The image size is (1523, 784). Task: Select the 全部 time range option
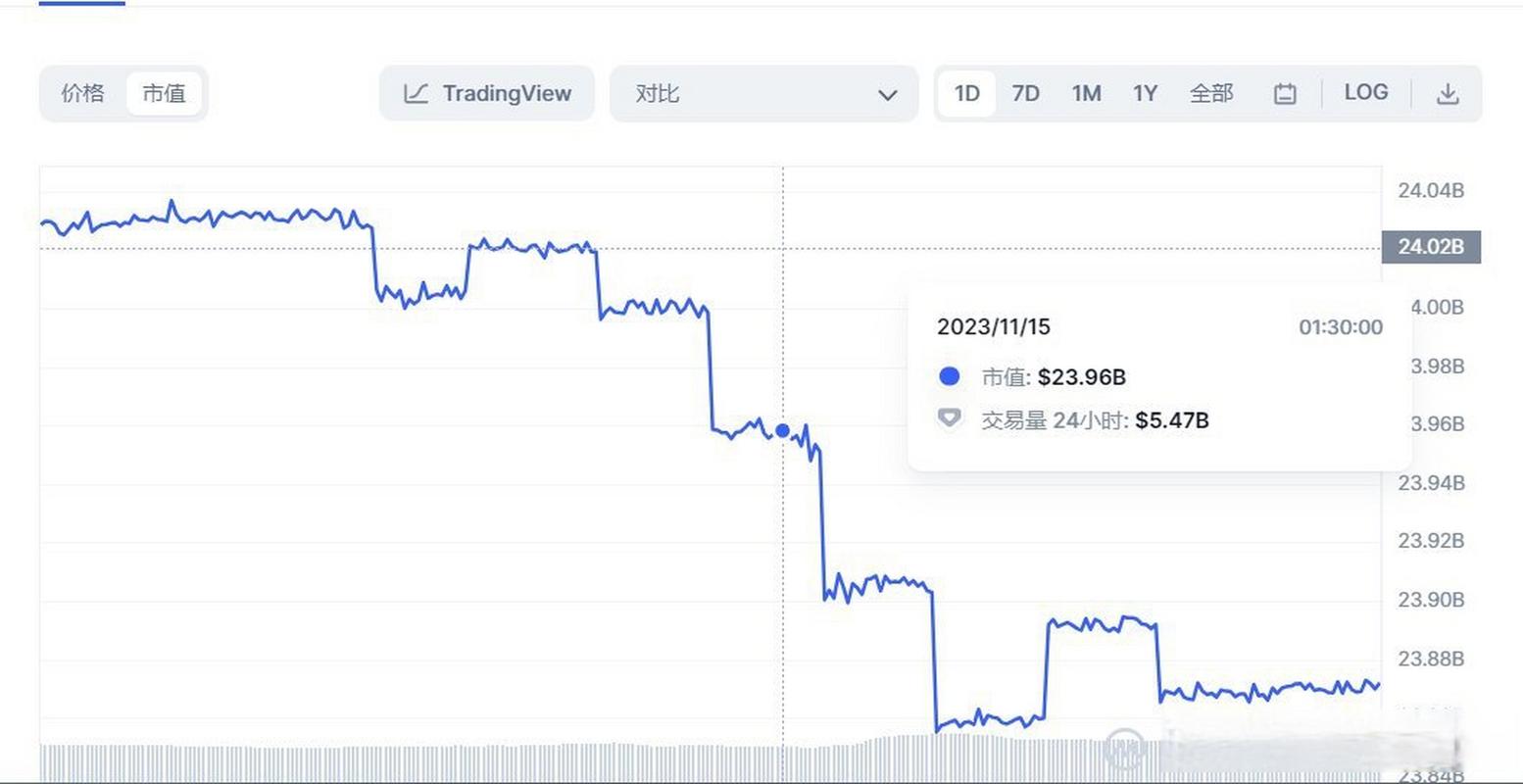tap(1211, 93)
